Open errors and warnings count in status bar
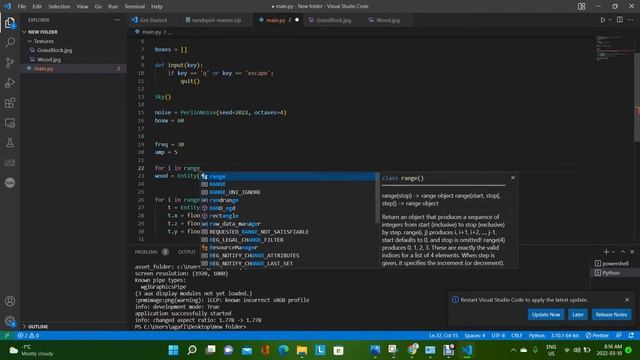This screenshot has height=360, width=640. [28, 335]
